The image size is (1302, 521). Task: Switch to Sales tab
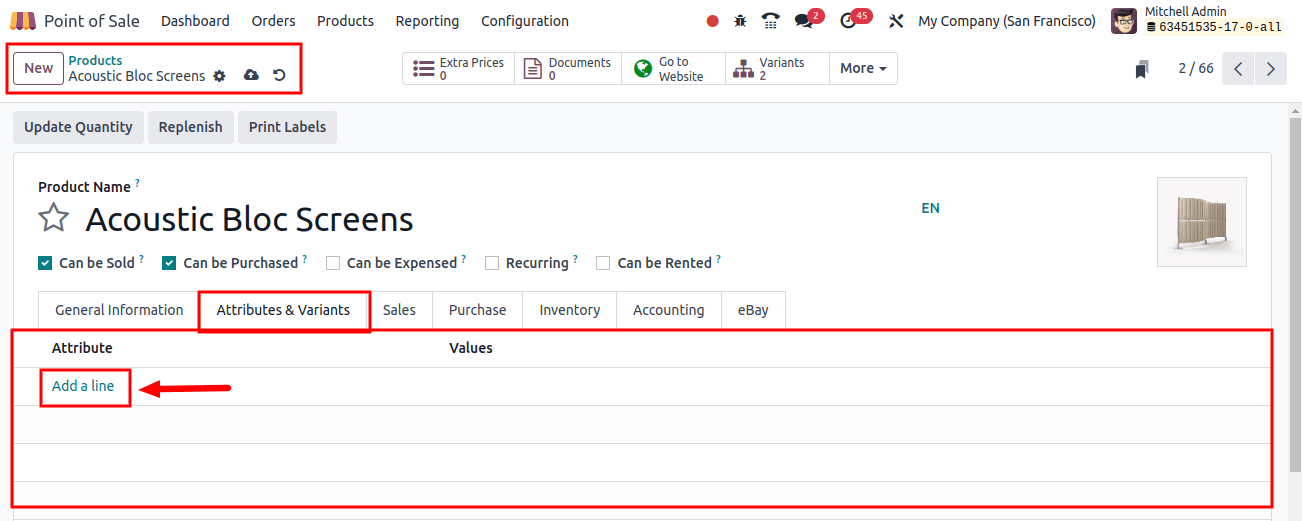[x=399, y=310]
